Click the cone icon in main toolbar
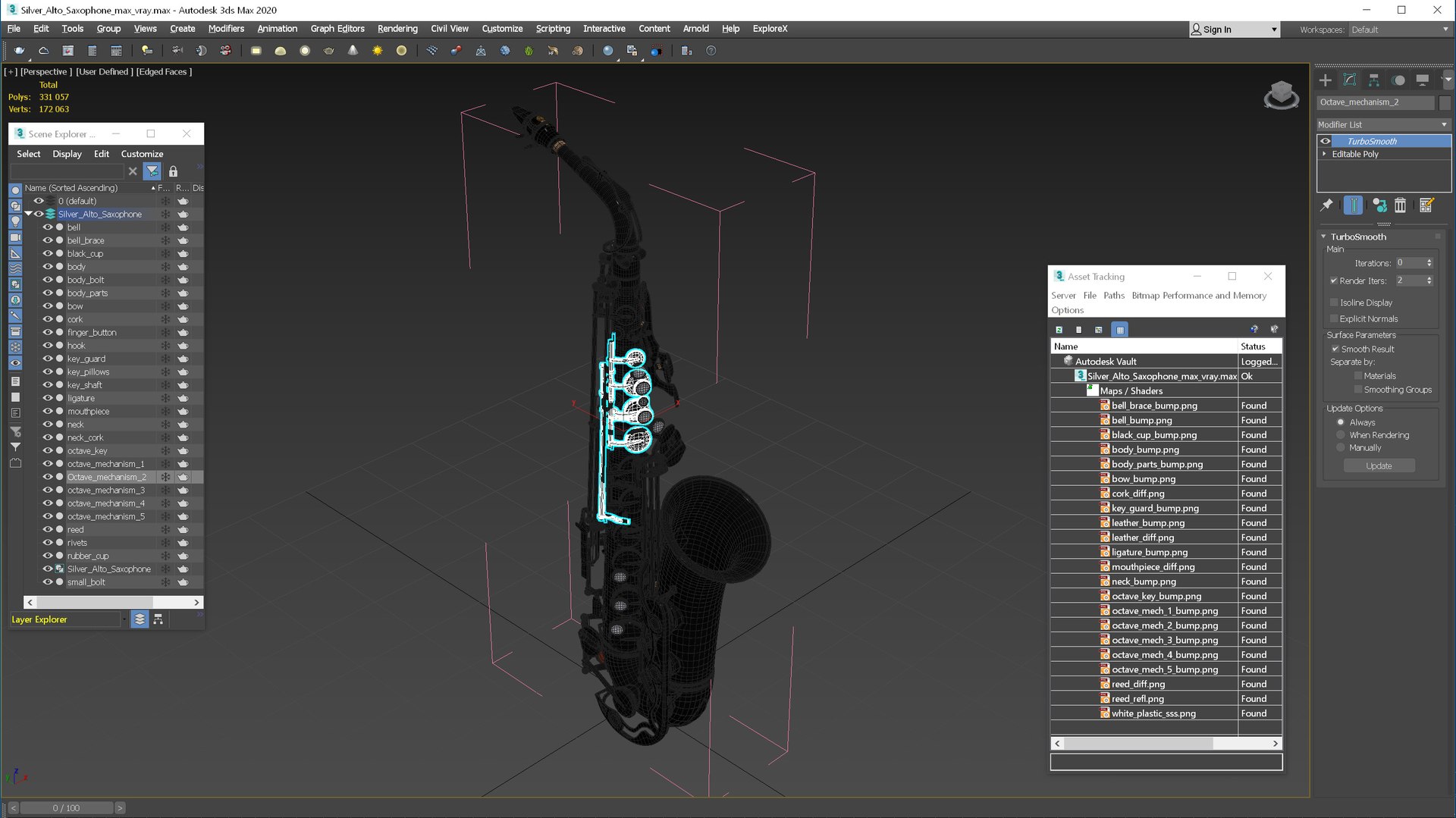The height and width of the screenshot is (818, 1456). coord(353,51)
